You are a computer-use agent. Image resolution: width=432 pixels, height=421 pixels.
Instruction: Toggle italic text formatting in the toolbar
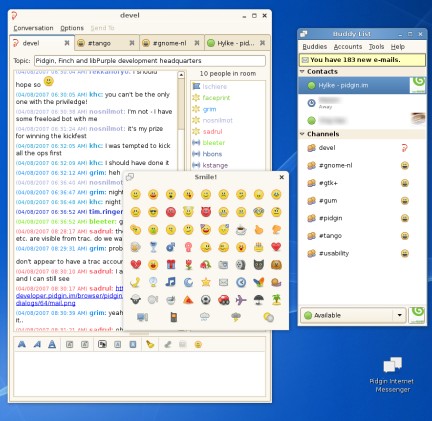click(37, 344)
